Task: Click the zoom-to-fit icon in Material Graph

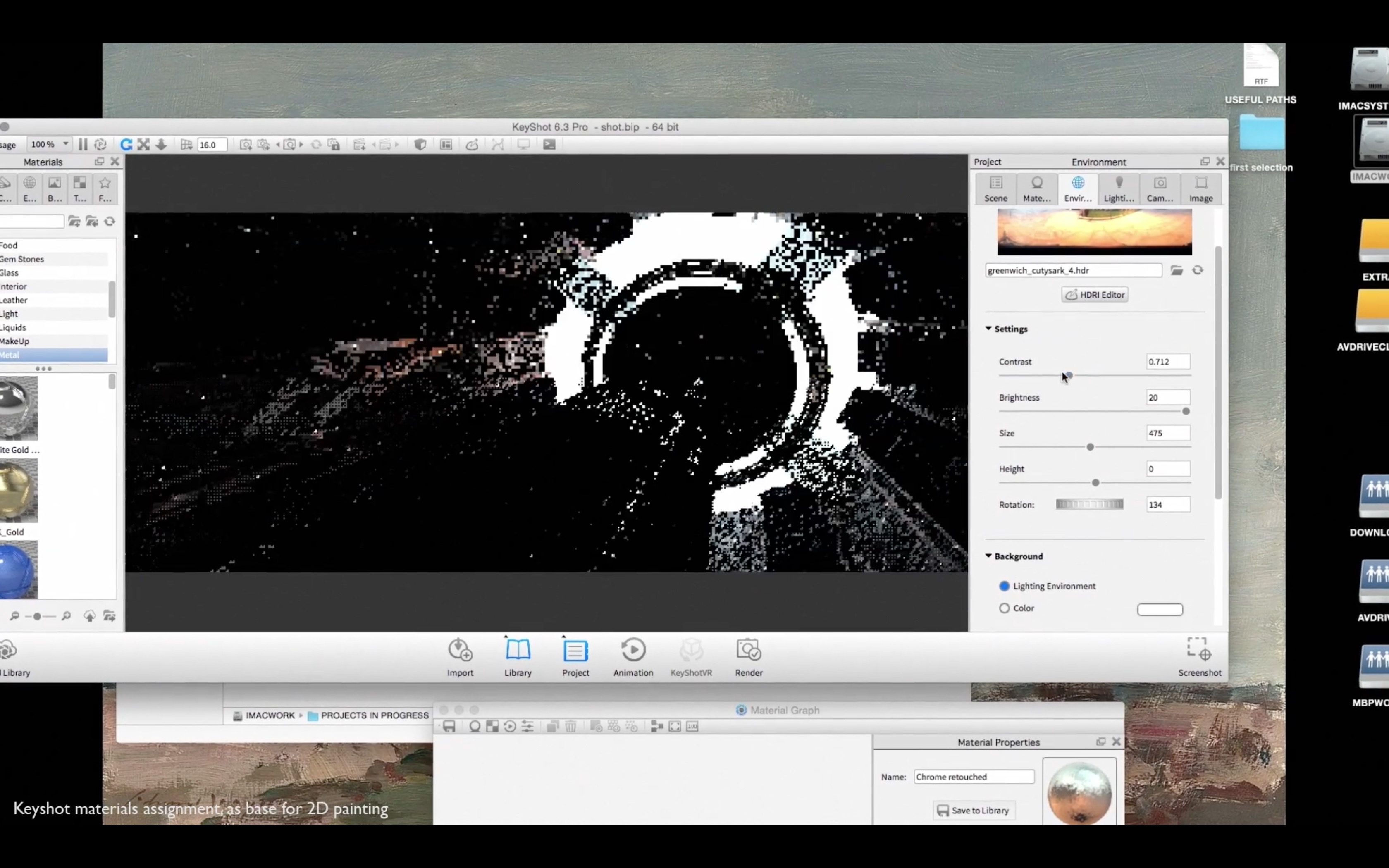Action: click(x=675, y=727)
